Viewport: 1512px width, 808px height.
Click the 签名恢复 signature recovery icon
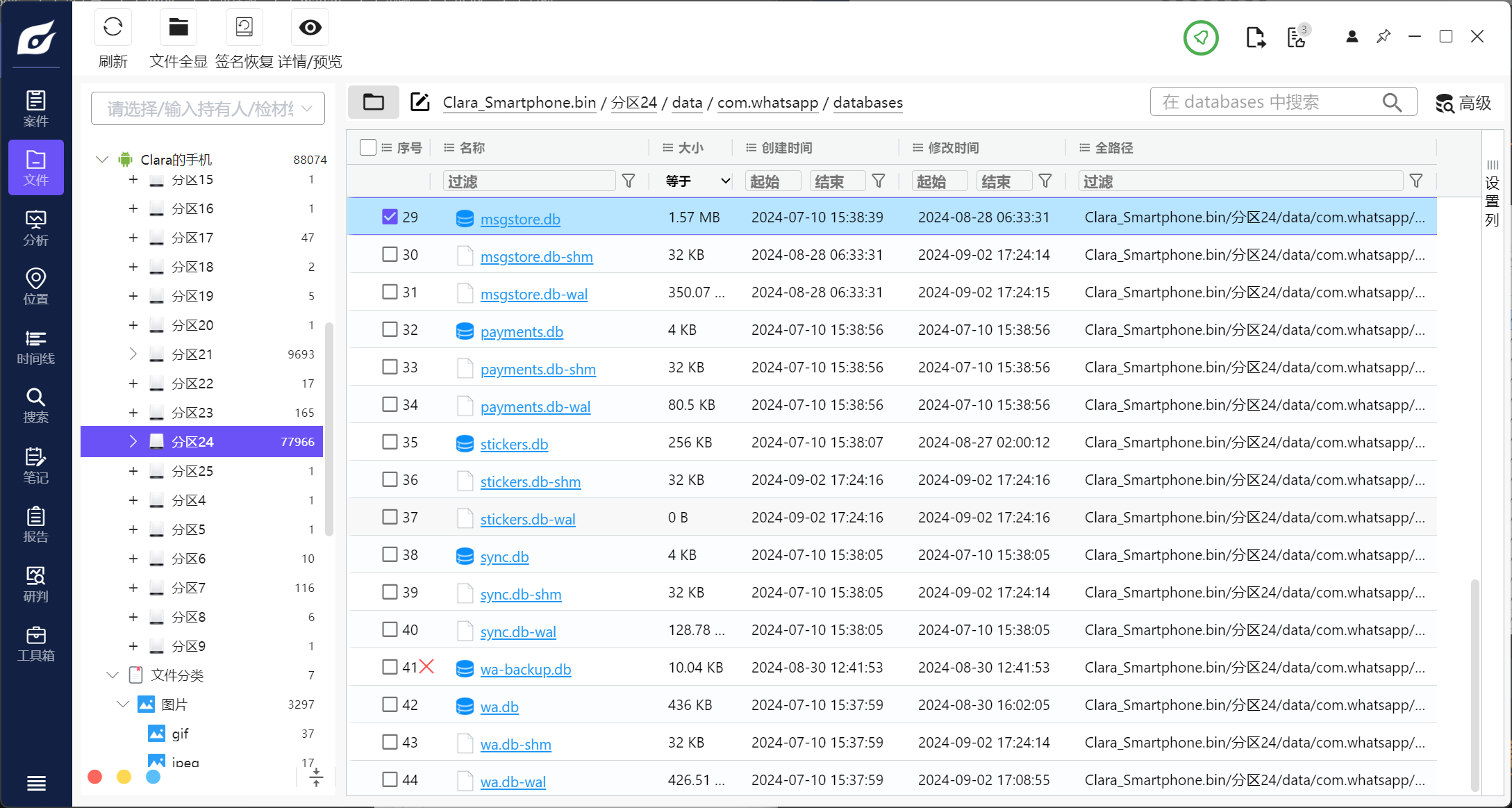click(x=244, y=28)
